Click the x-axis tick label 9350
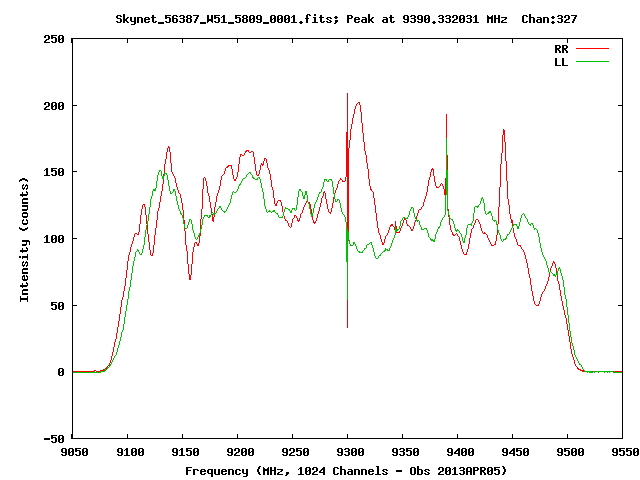Viewport: 640px width, 480px height. [405, 452]
